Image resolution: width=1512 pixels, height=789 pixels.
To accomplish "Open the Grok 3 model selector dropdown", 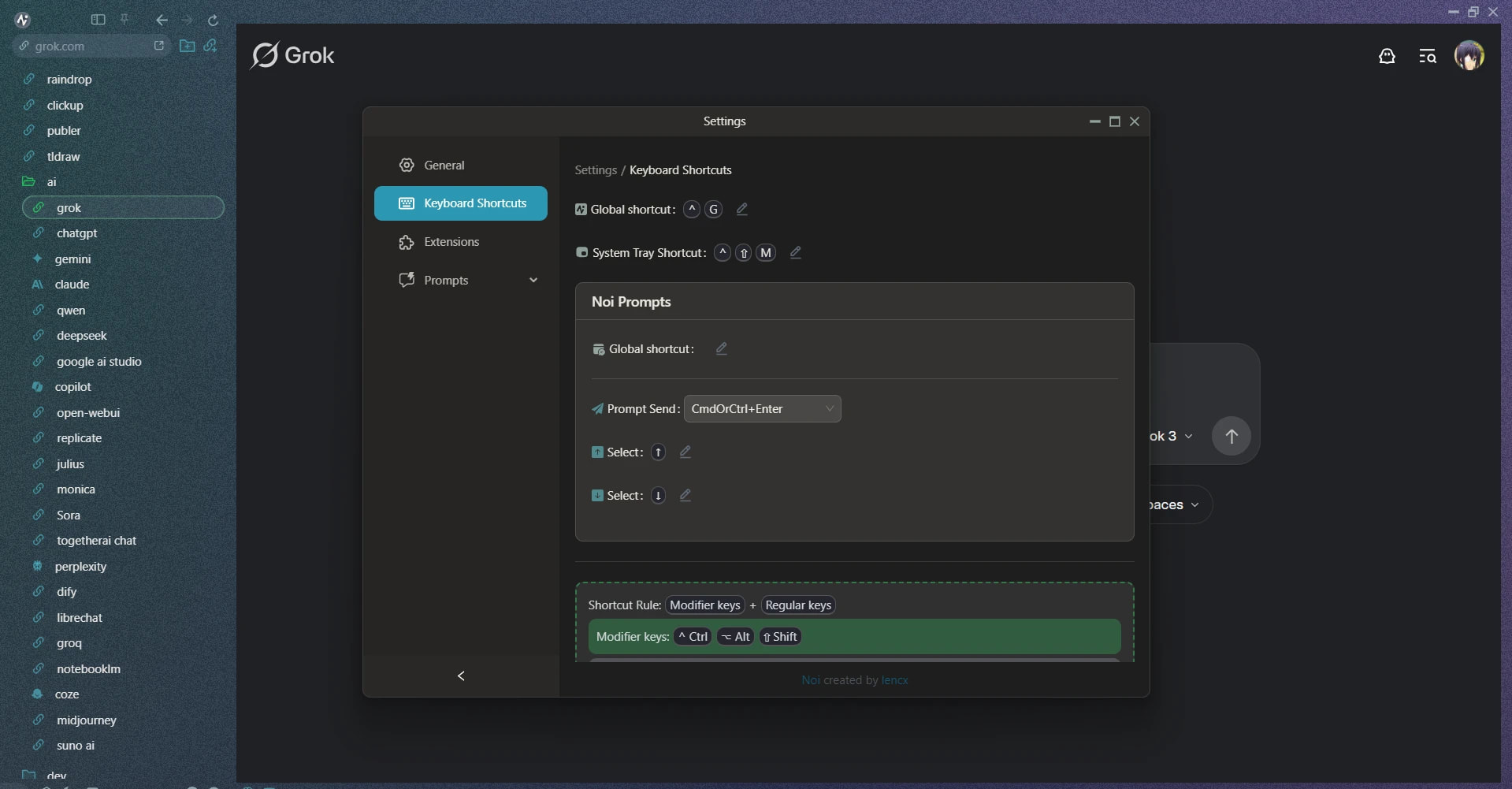I will point(1171,436).
